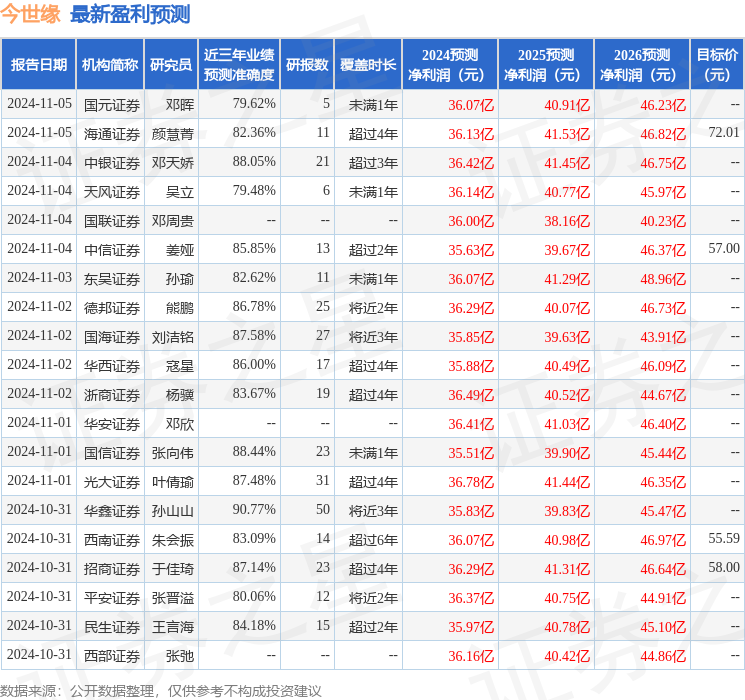The width and height of the screenshot is (745, 700).
Task: Click report count 50
Action: tap(323, 509)
